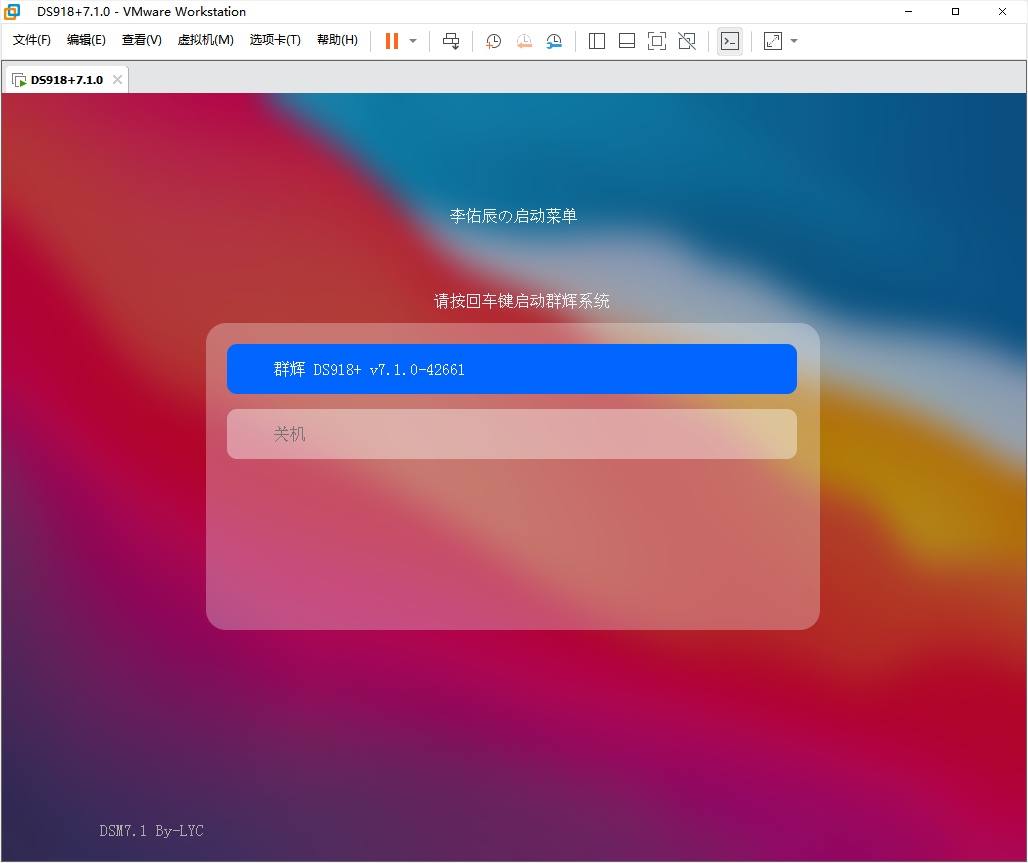
Task: Take a snapshot using the clock-plus icon
Action: [493, 41]
